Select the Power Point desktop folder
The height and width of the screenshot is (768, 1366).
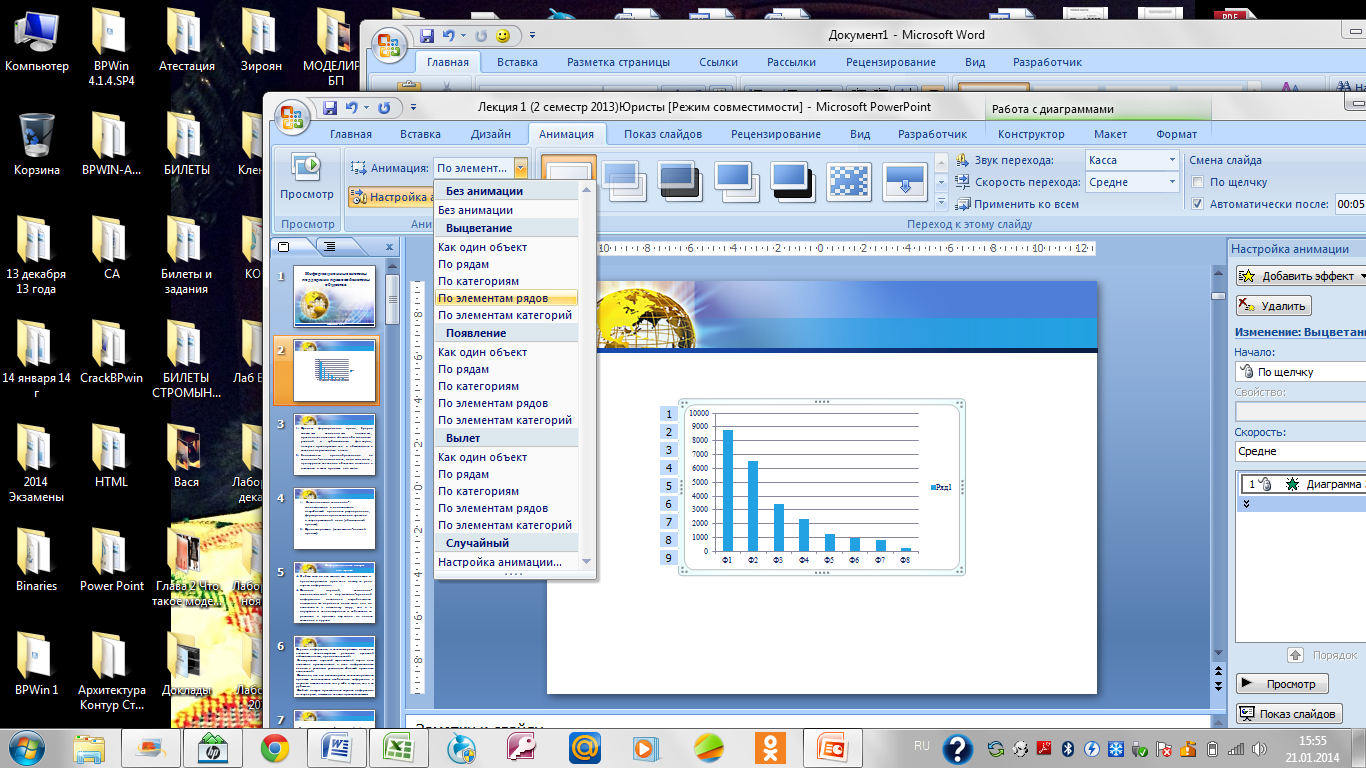point(111,560)
